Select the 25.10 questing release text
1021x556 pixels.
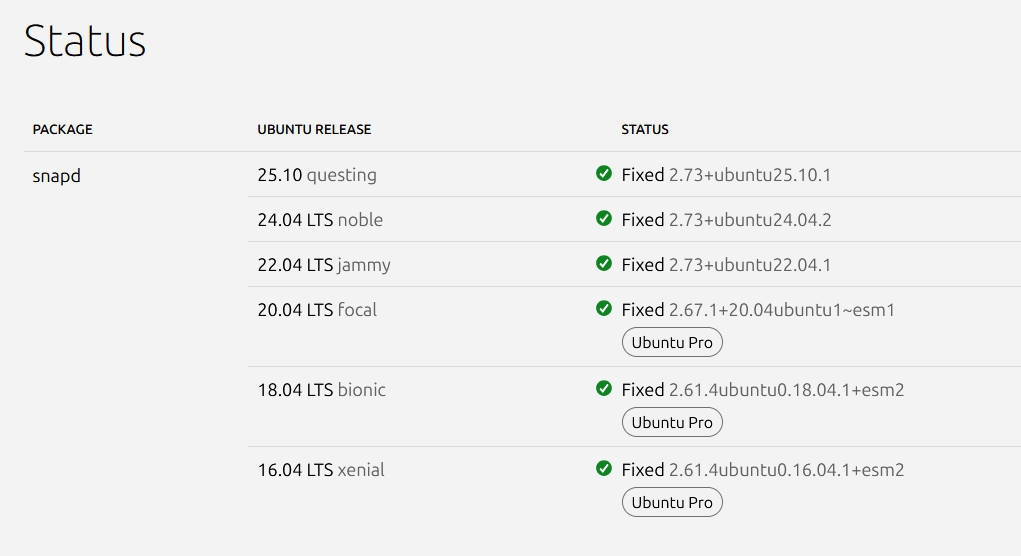[317, 175]
